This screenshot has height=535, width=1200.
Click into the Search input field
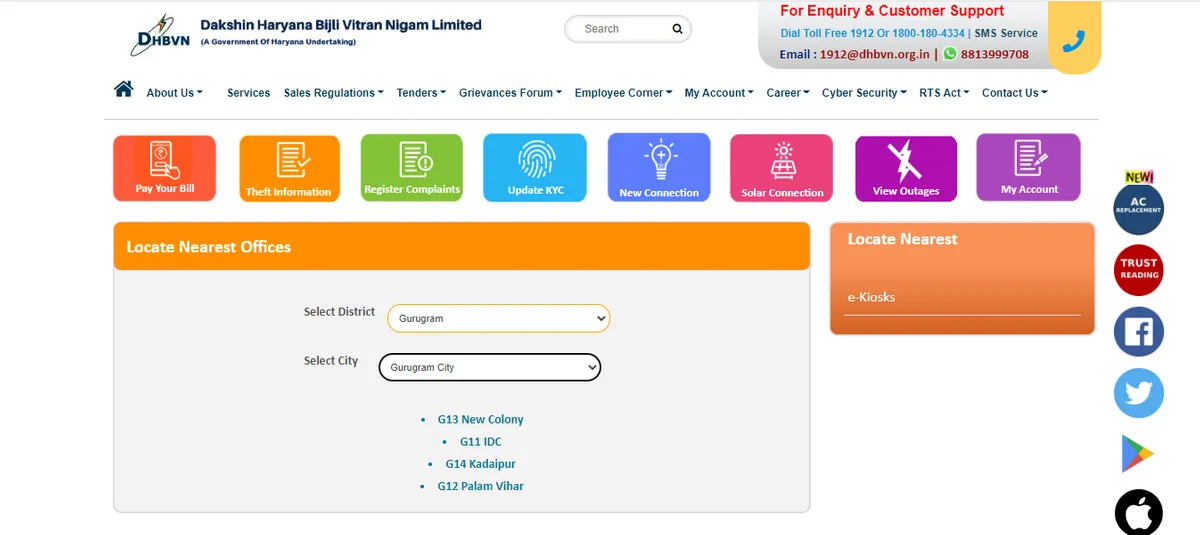(x=622, y=29)
